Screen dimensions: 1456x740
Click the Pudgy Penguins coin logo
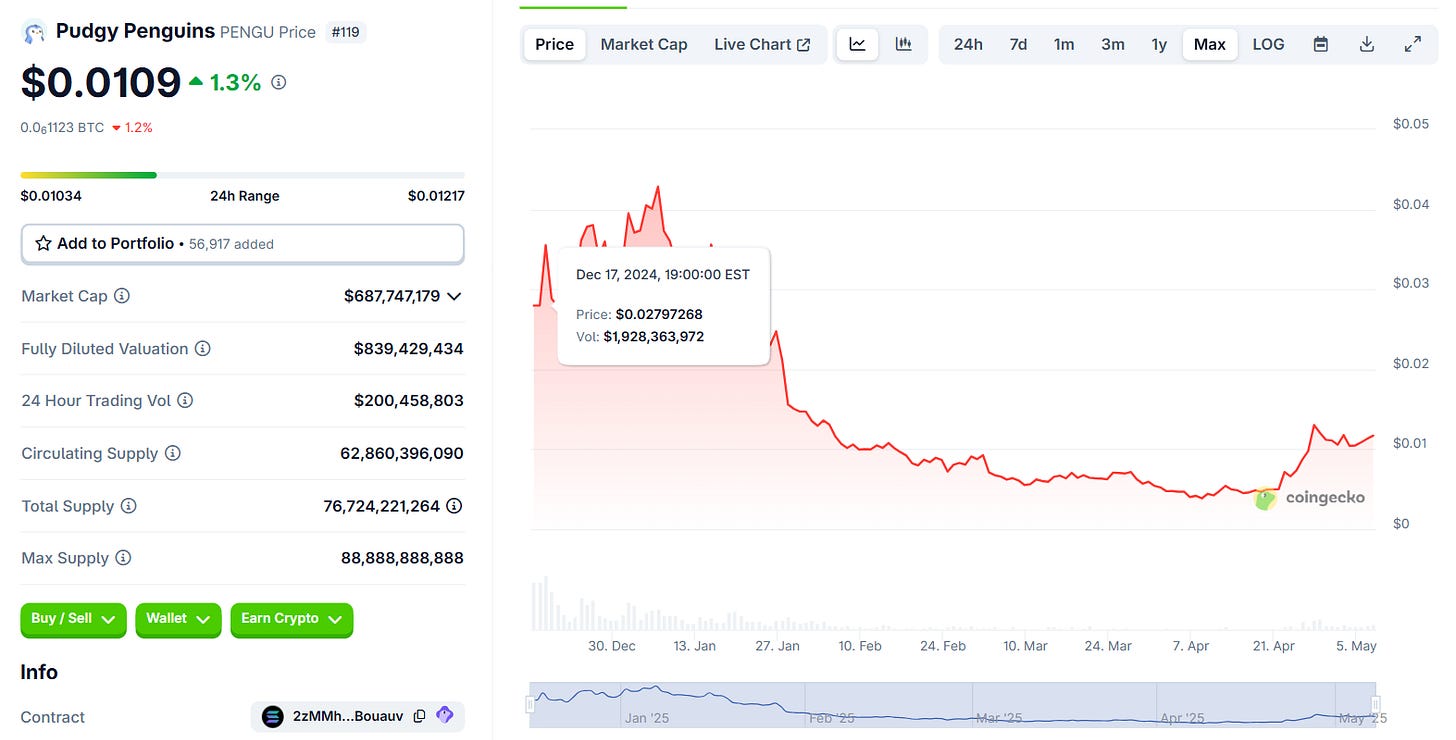pyautogui.click(x=34, y=32)
